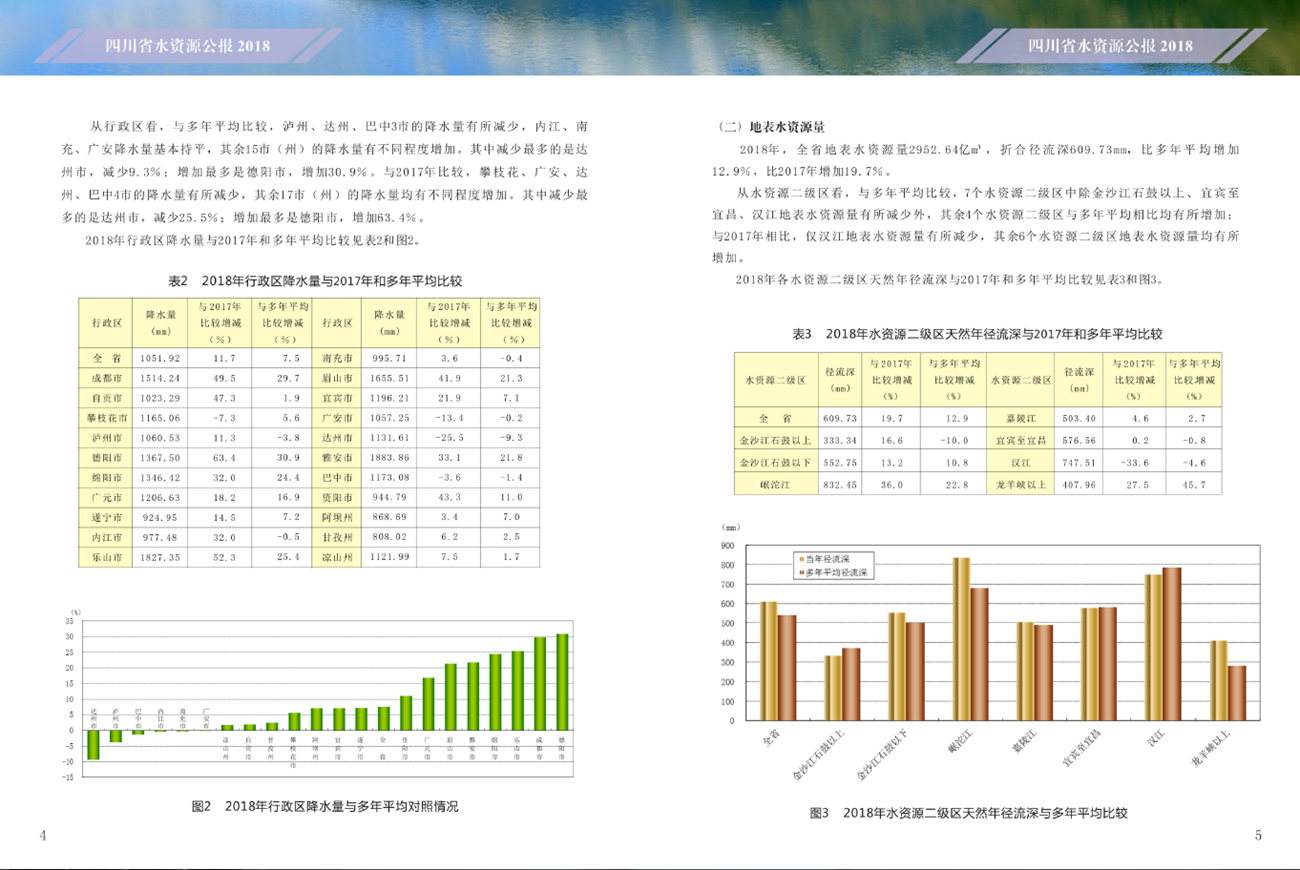Click Figure 3 y-axis label '900'

click(x=726, y=546)
